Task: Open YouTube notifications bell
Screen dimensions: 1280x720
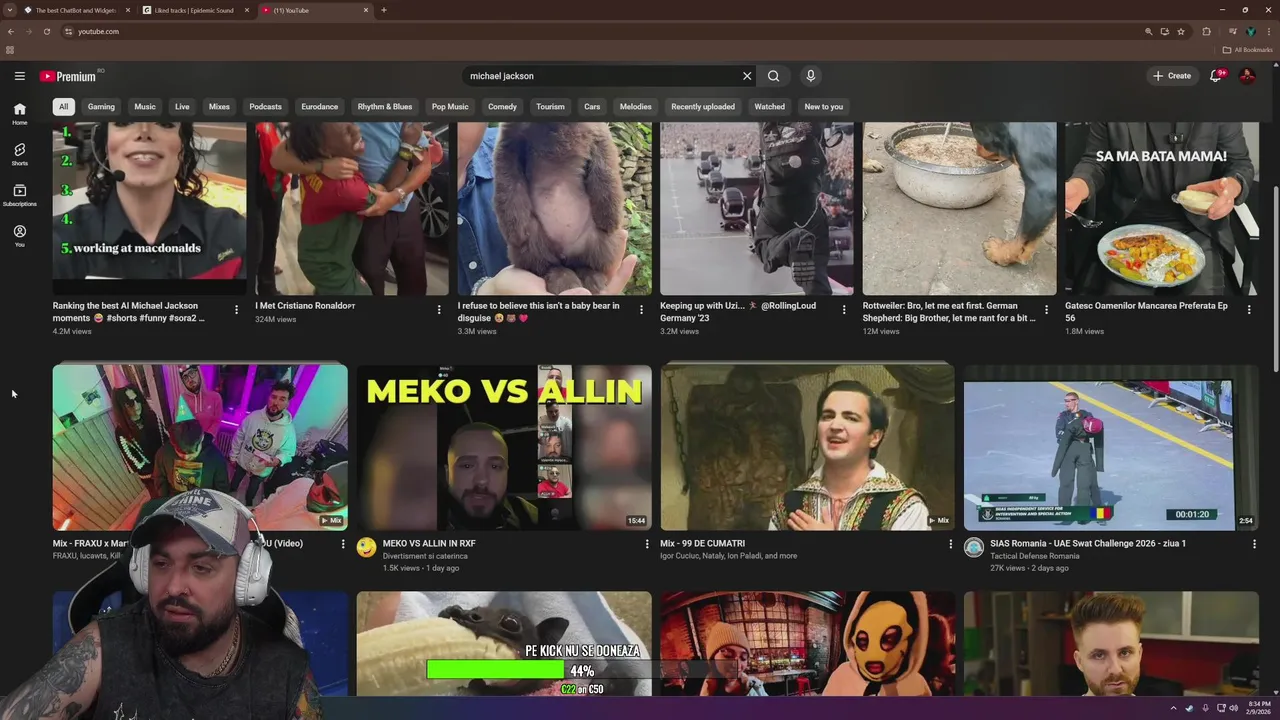Action: pos(1215,76)
